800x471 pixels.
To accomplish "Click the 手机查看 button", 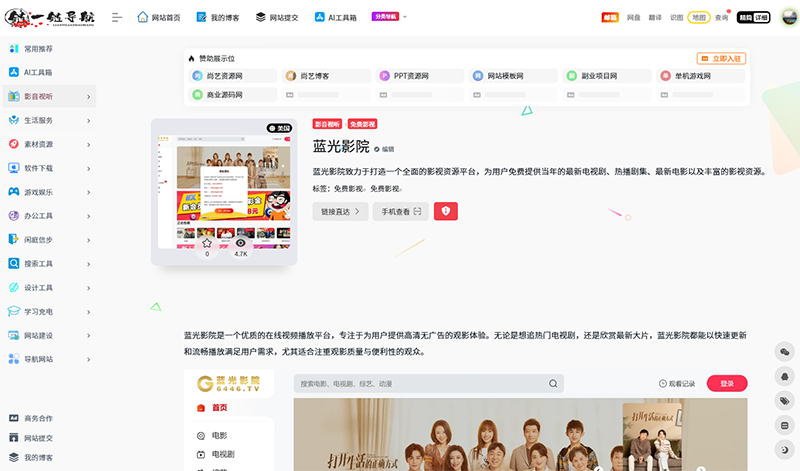I will [401, 211].
